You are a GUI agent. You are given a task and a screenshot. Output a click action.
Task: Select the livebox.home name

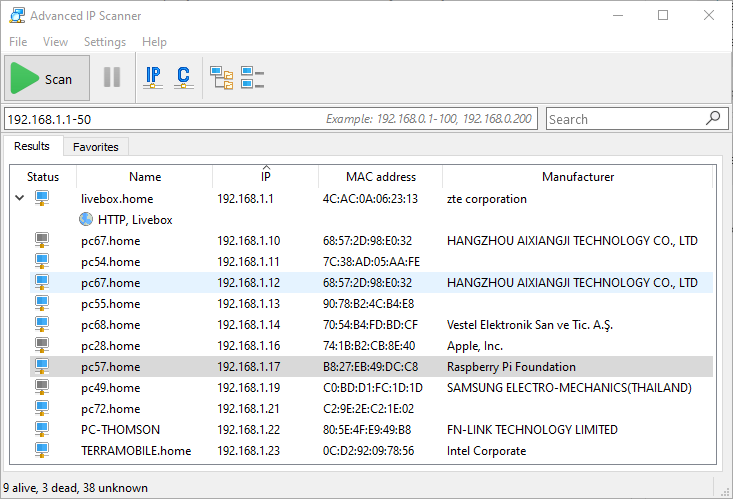point(117,199)
